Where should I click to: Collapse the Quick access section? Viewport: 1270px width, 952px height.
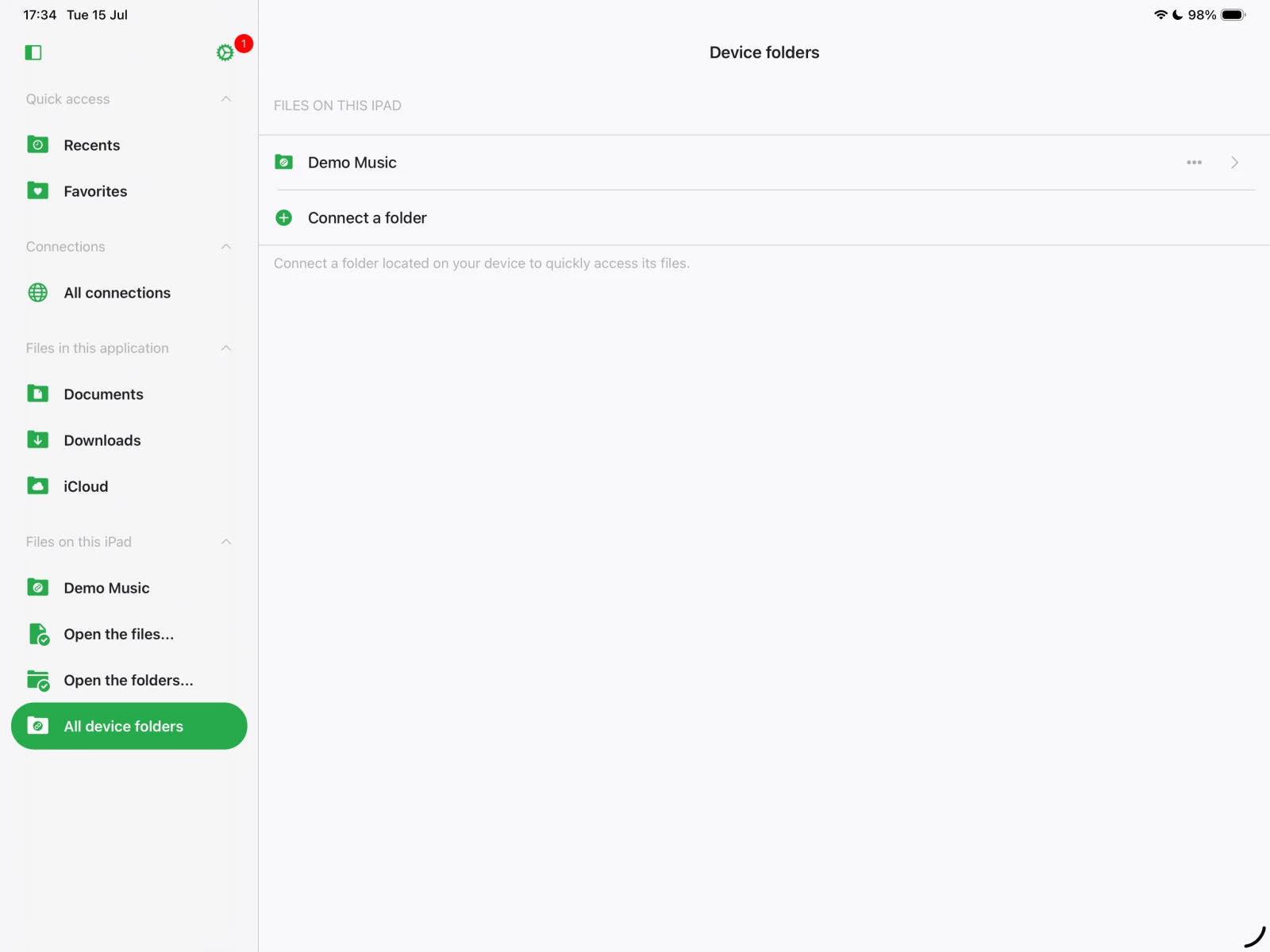226,99
